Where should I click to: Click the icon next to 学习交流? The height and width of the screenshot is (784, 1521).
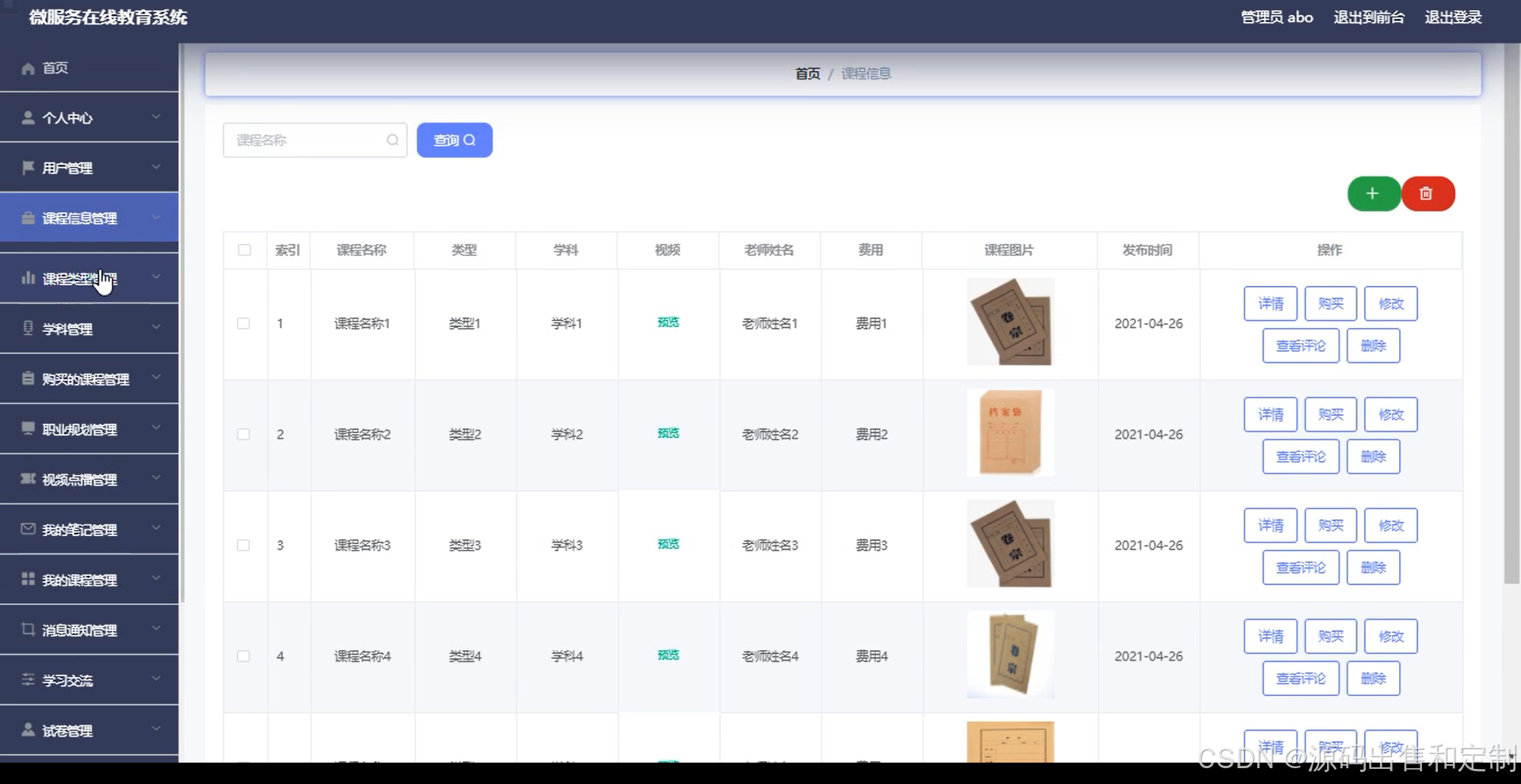coord(28,679)
